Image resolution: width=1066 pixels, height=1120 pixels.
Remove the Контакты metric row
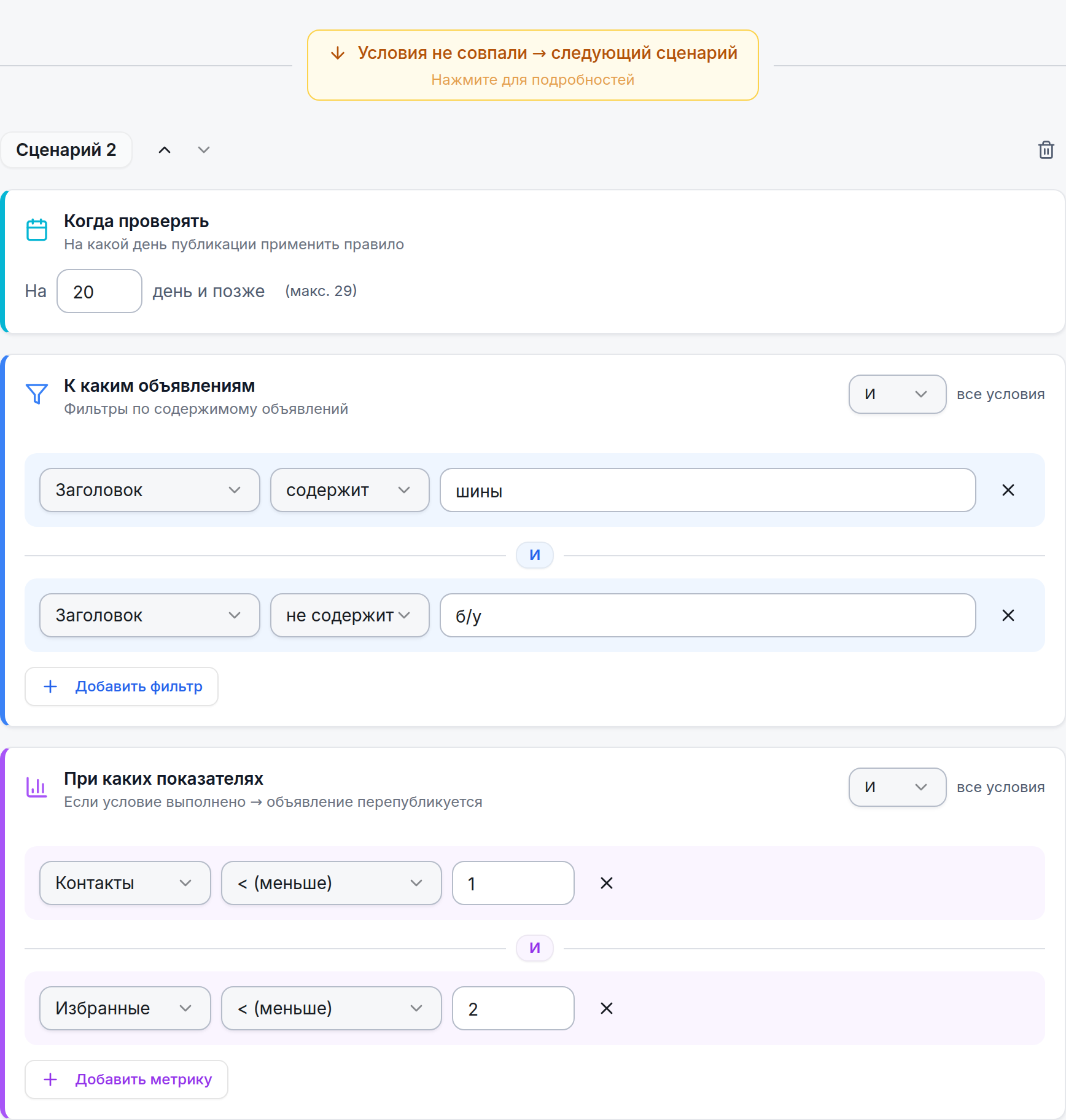click(606, 883)
